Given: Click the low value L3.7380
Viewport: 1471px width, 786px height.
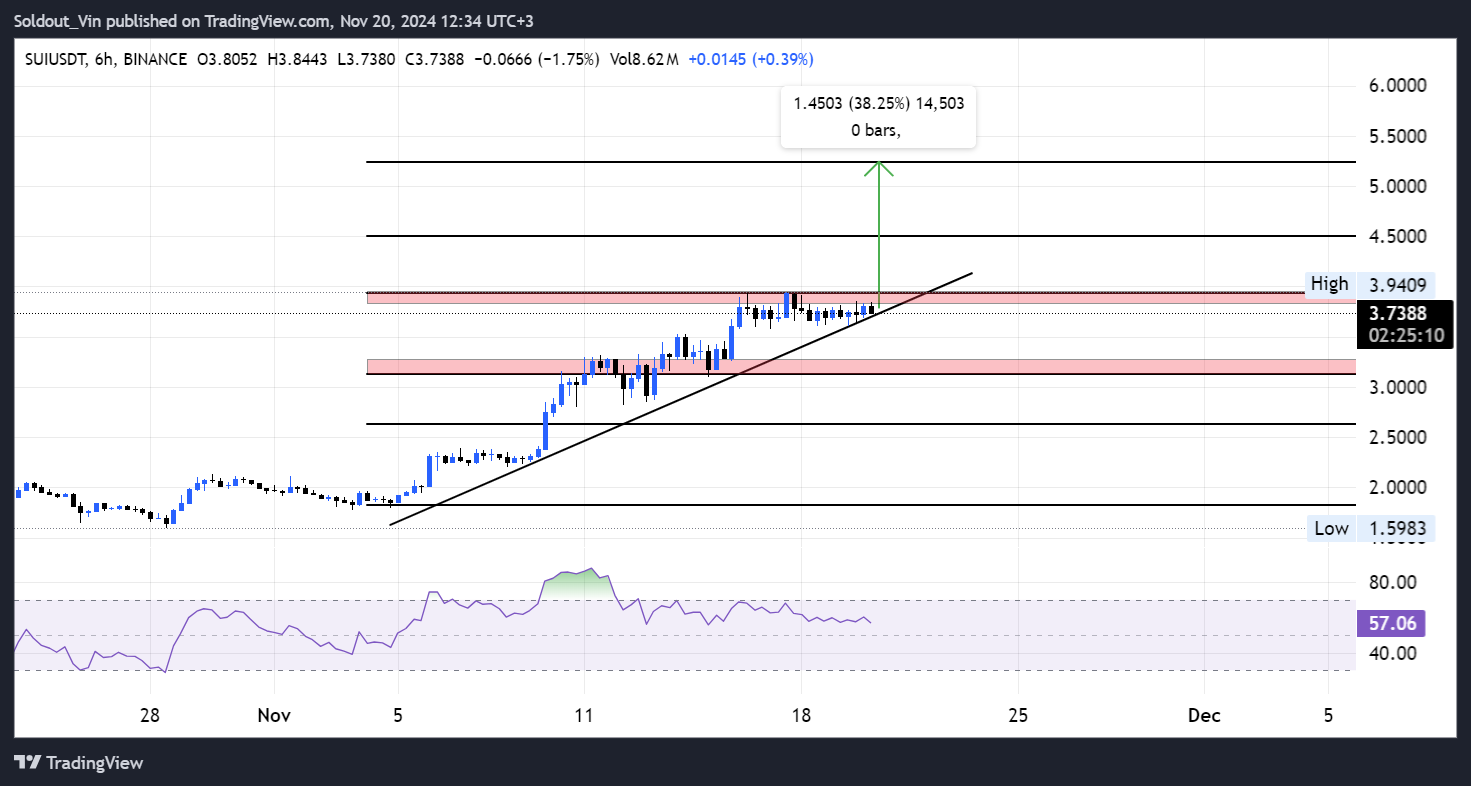Looking at the screenshot, I should [x=364, y=59].
